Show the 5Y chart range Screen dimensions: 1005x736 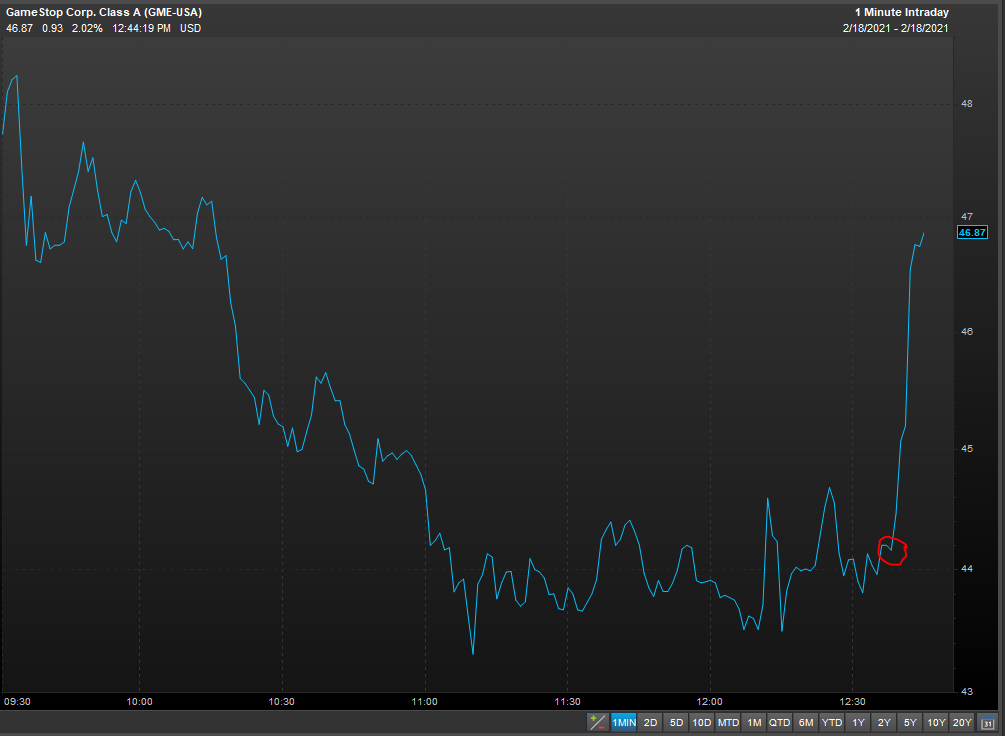click(x=910, y=722)
